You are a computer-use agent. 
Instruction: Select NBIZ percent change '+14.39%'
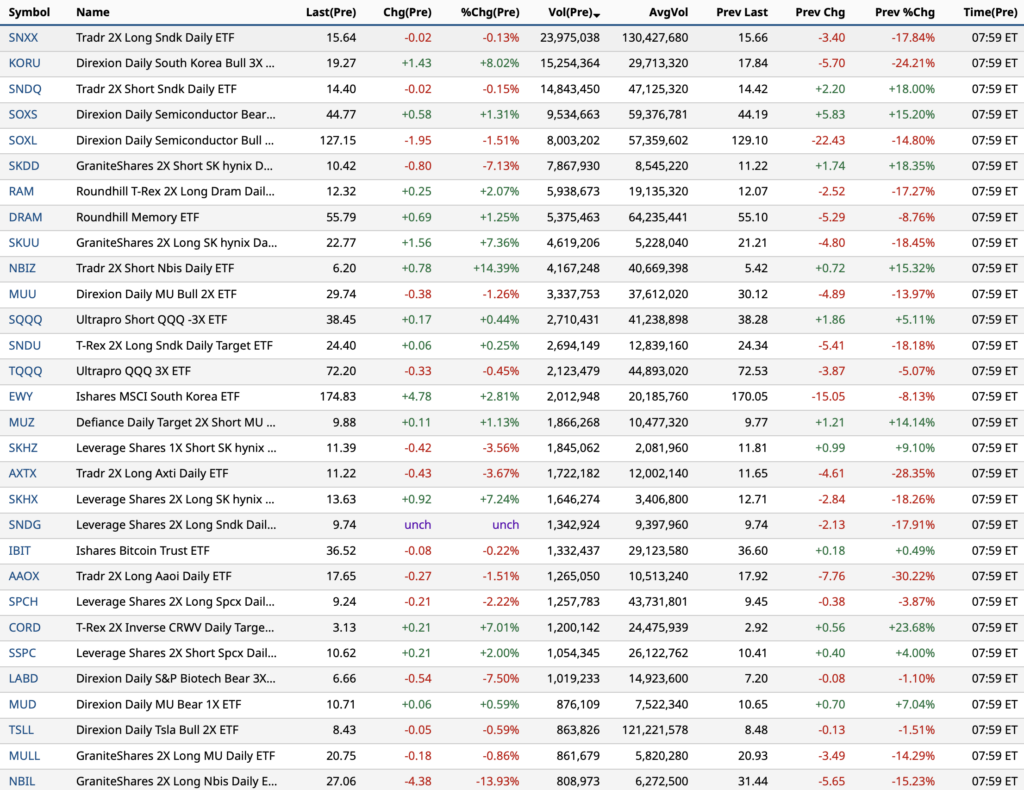tap(496, 268)
